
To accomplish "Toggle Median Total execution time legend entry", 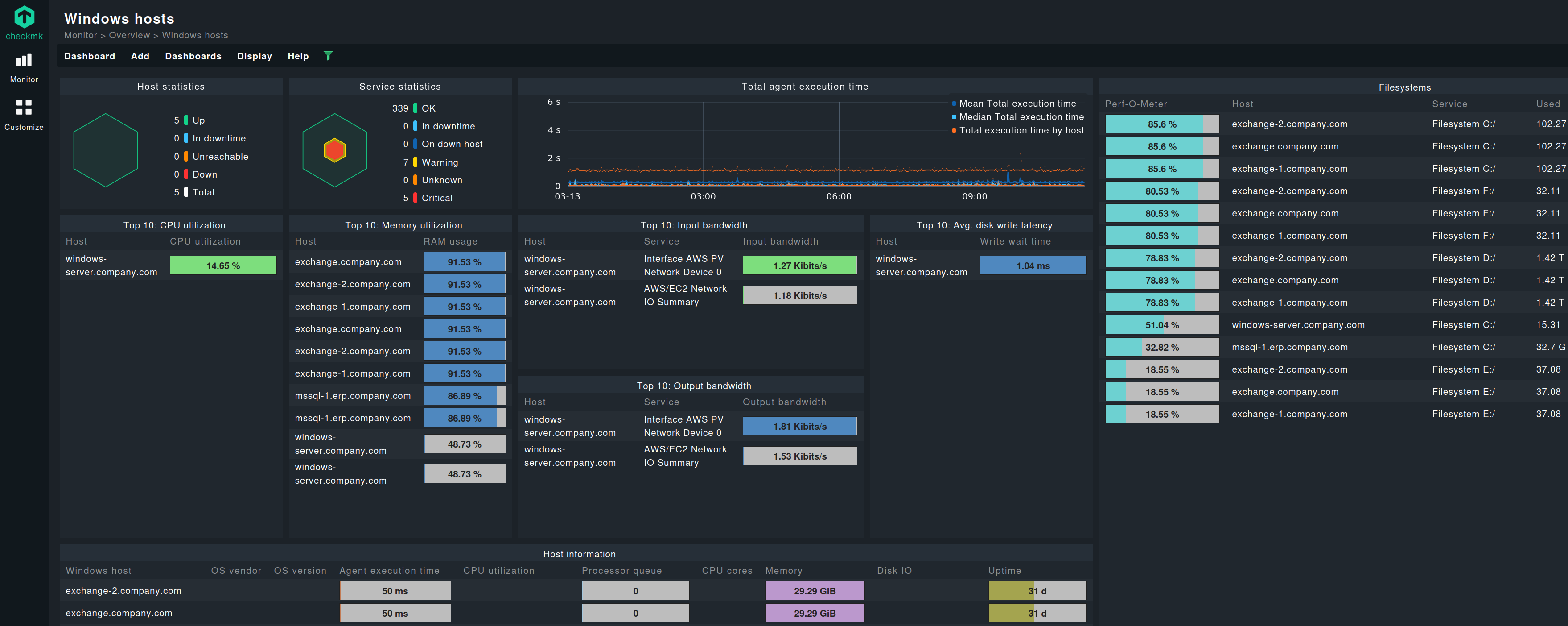I will 1021,117.
